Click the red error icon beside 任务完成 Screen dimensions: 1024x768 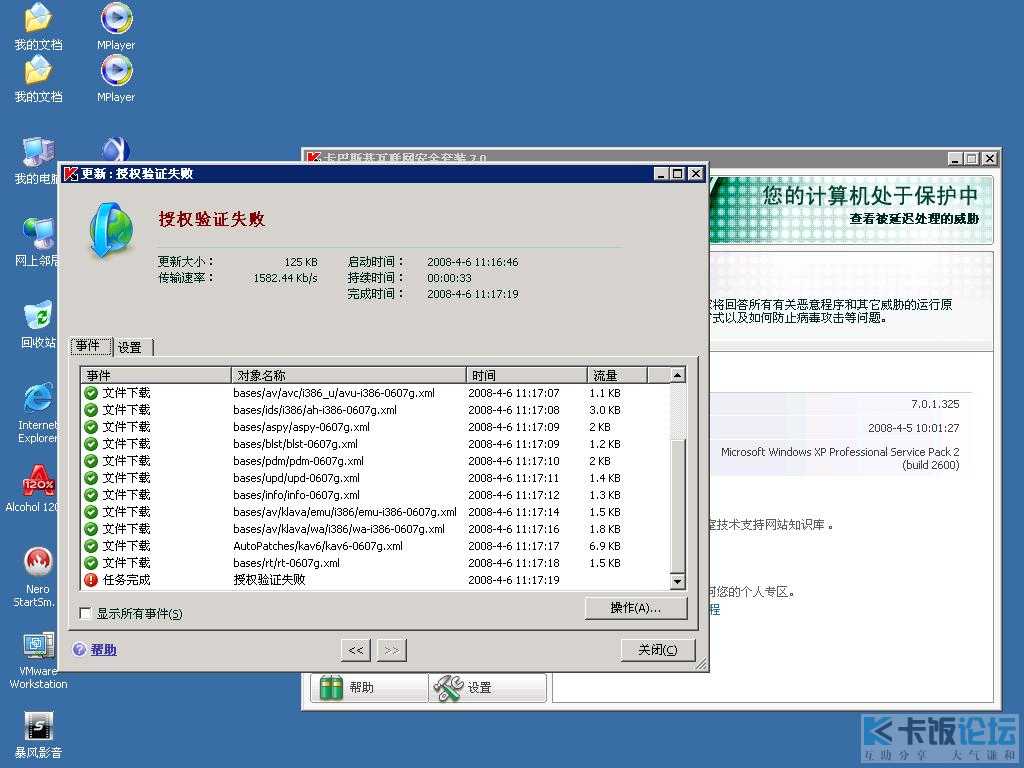(91, 579)
